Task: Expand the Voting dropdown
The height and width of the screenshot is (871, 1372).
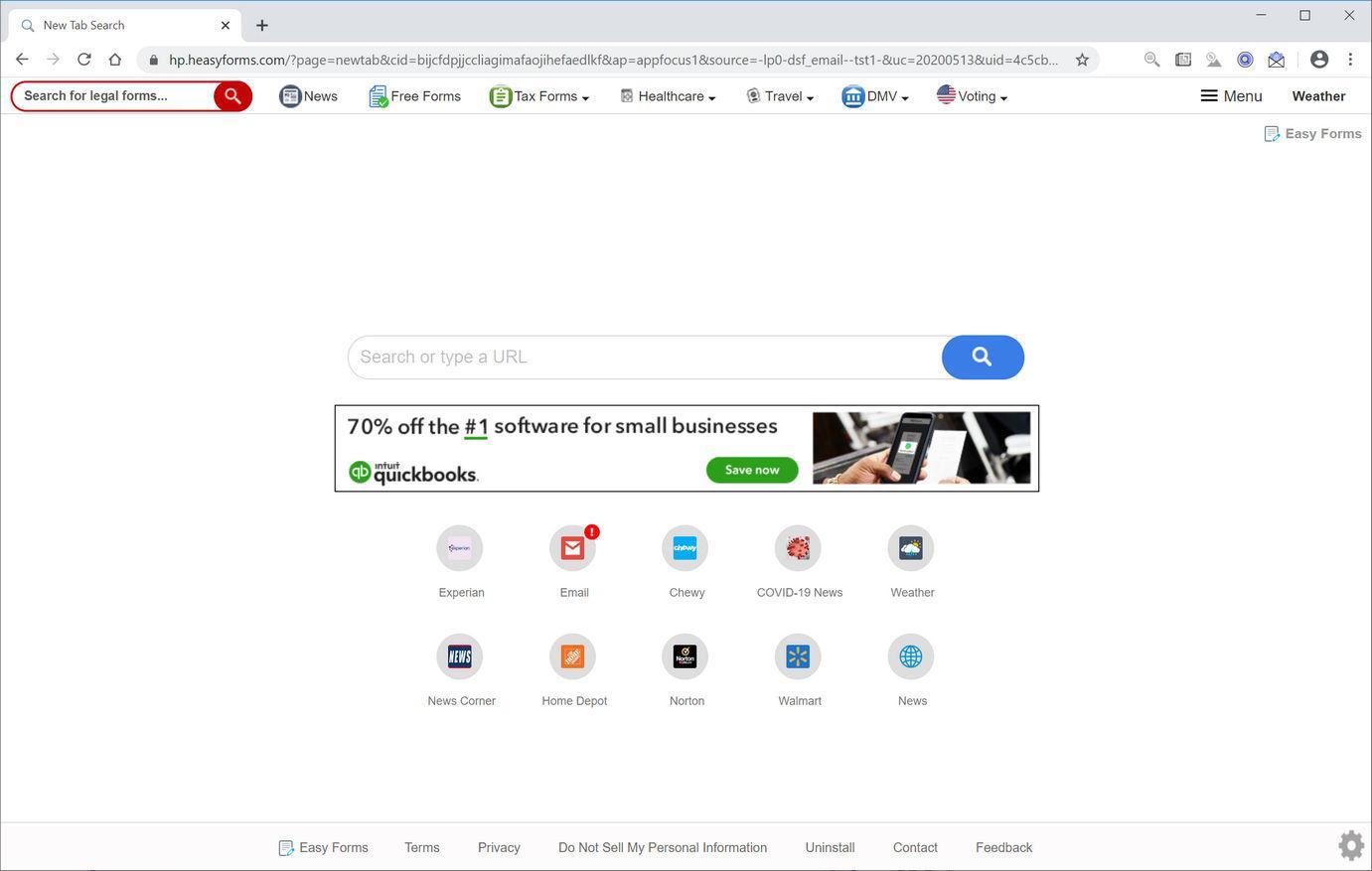Action: [972, 96]
